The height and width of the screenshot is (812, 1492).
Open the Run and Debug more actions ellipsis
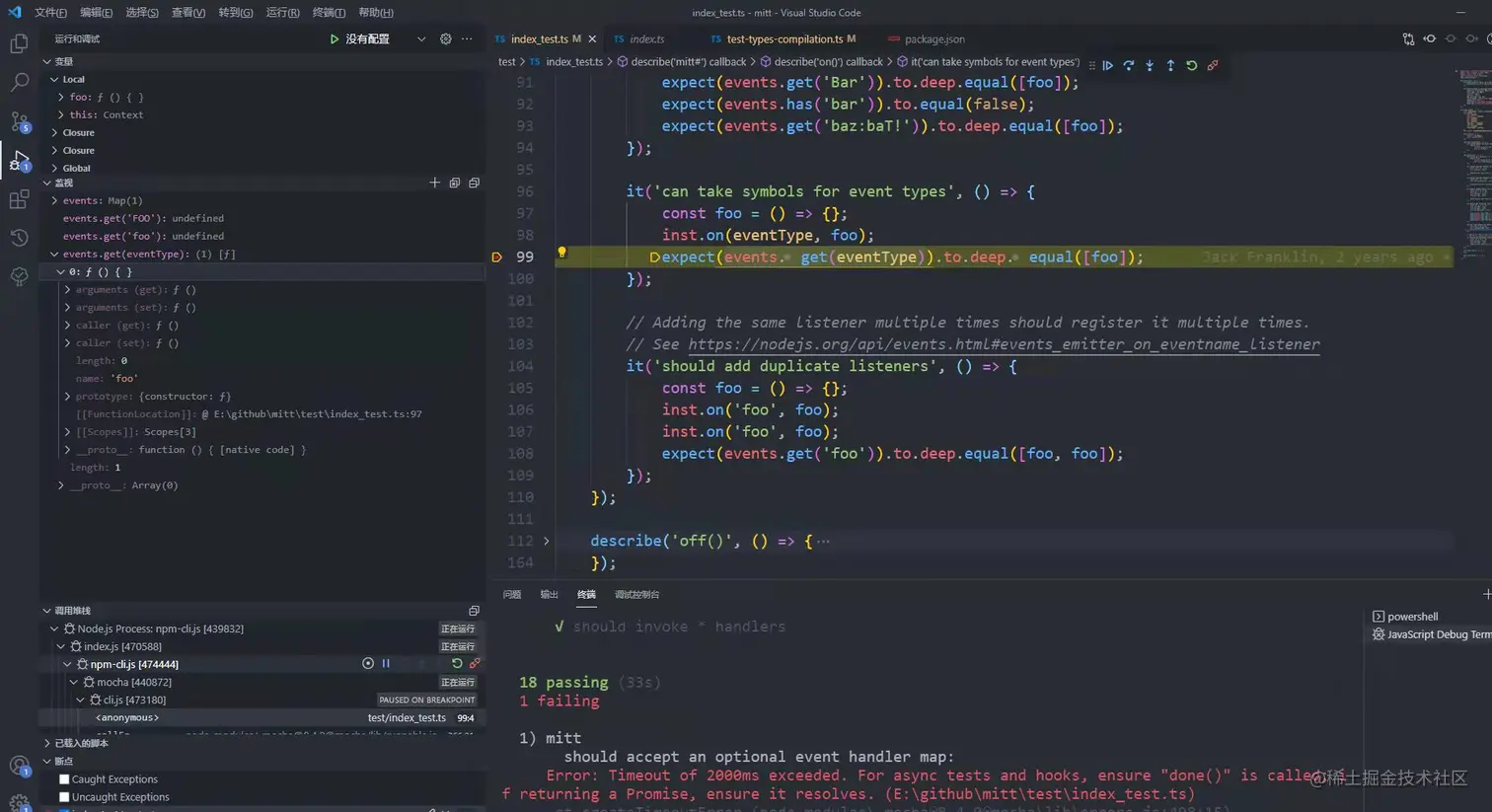pyautogui.click(x=467, y=39)
